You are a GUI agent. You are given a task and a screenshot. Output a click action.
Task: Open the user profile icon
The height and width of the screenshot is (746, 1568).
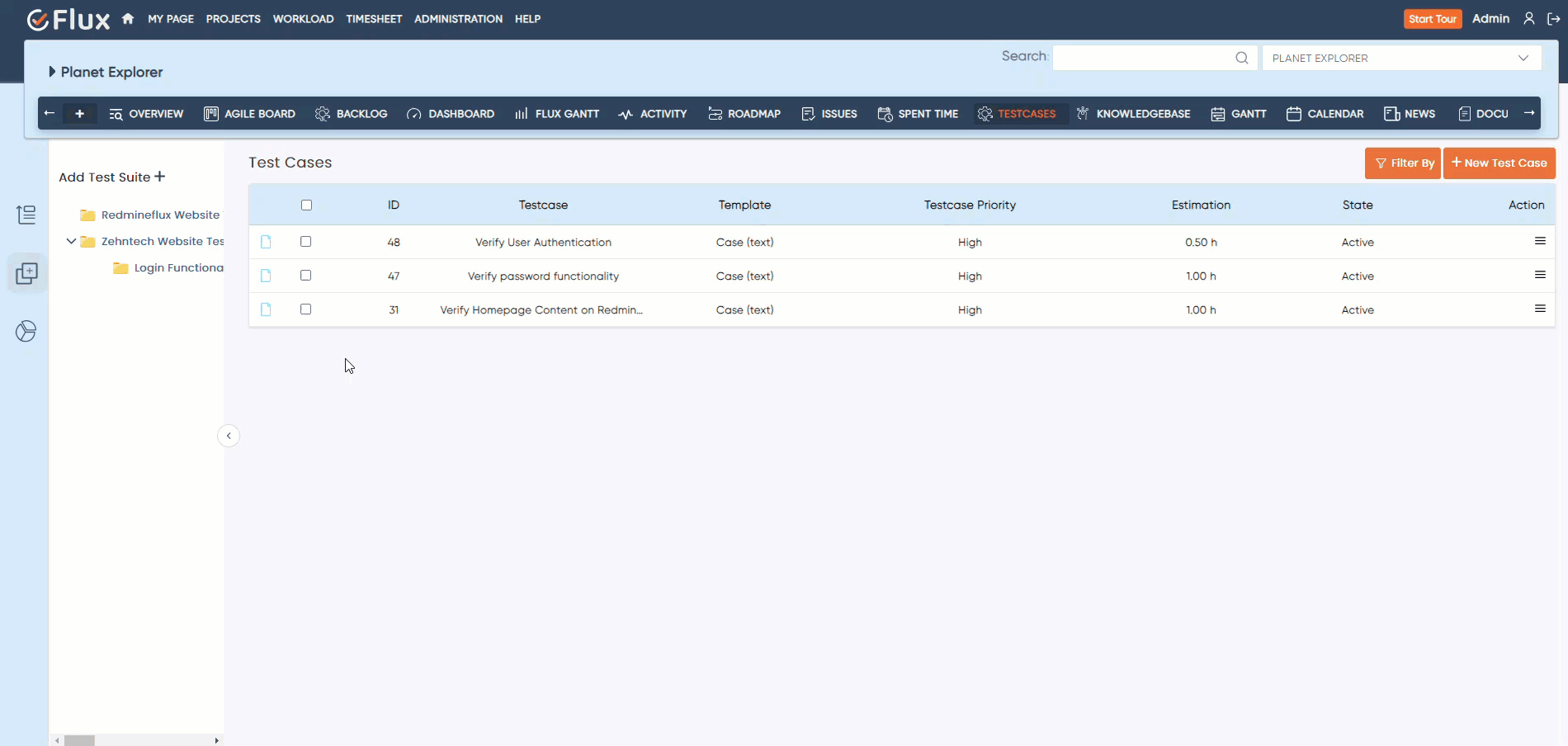(x=1529, y=19)
